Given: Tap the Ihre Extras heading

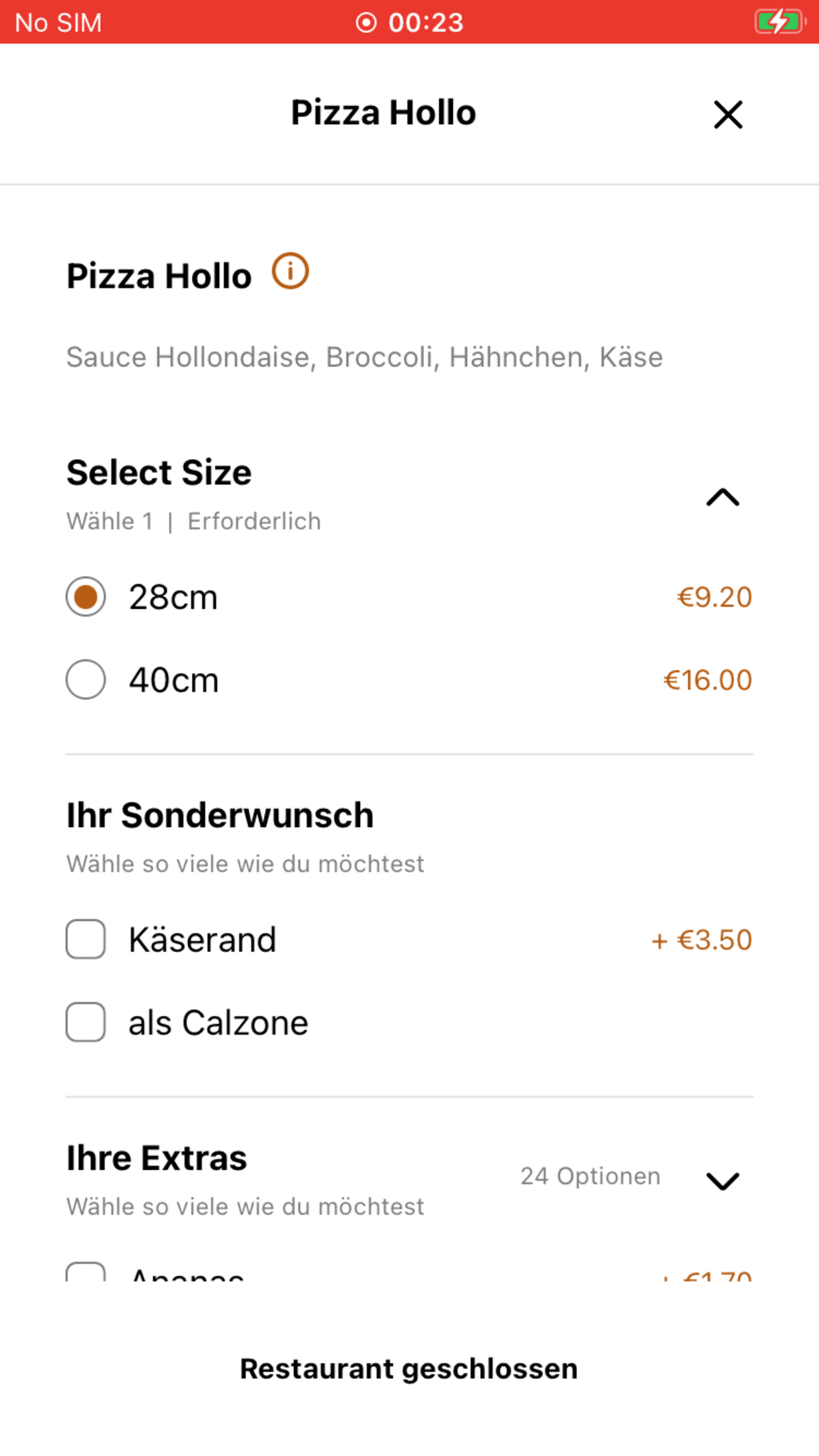Looking at the screenshot, I should click(x=157, y=1158).
